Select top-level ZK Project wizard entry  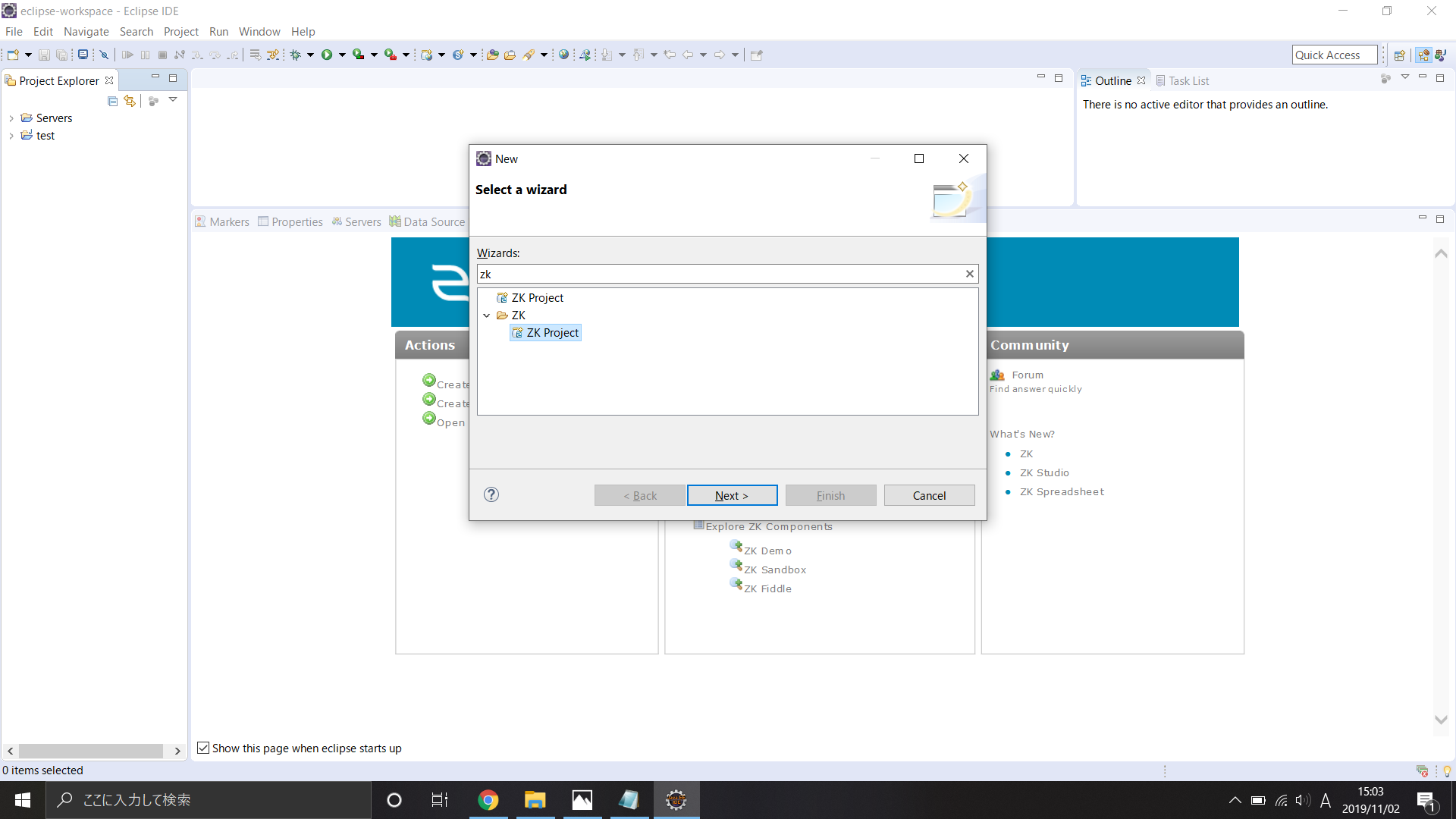[x=537, y=297]
